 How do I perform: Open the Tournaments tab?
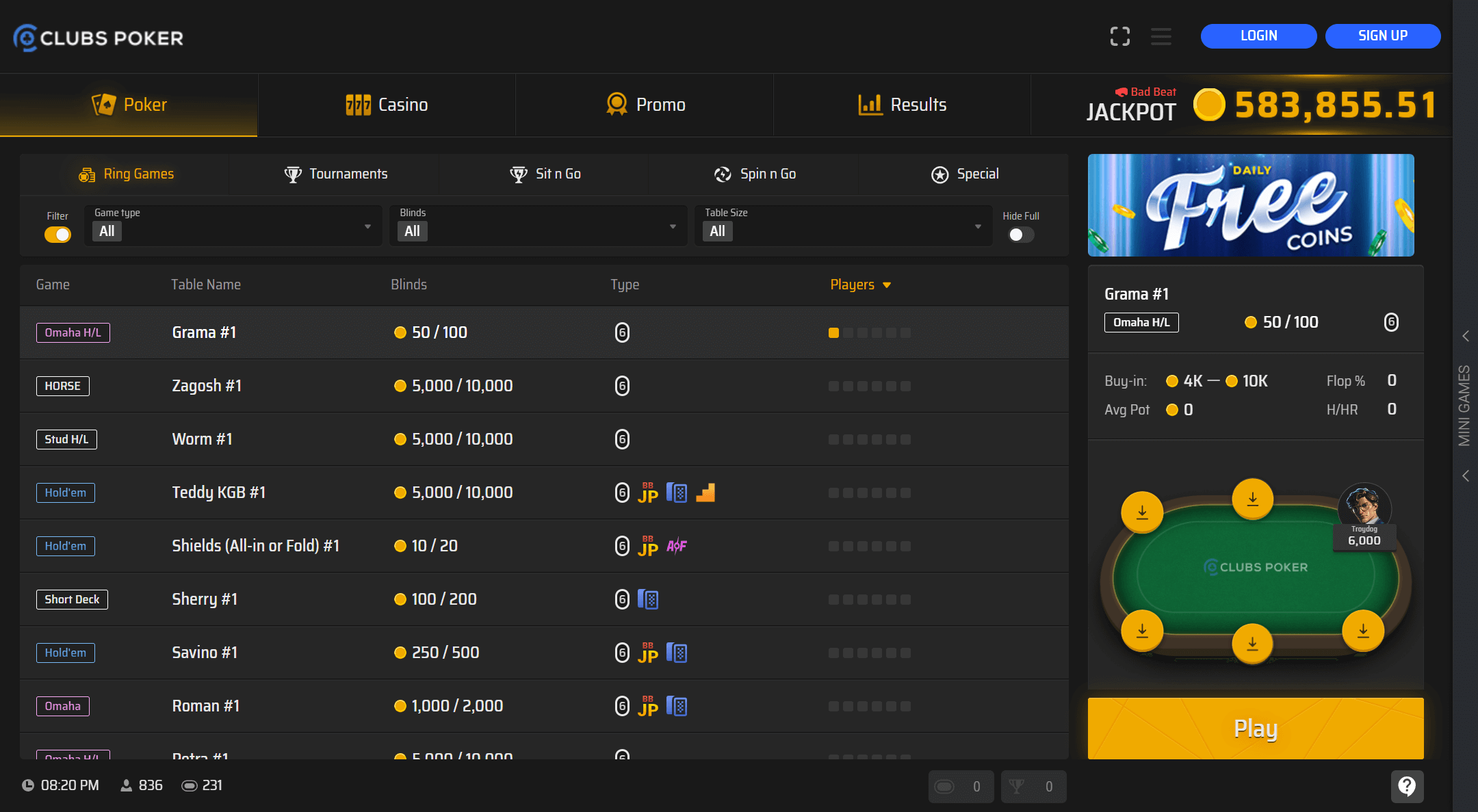pos(335,174)
